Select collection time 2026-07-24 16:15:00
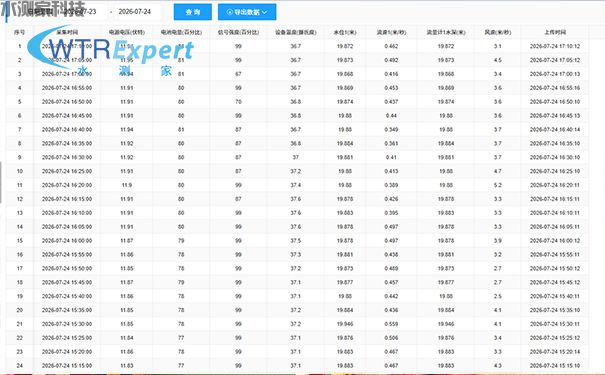605x375 pixels. [x=67, y=199]
